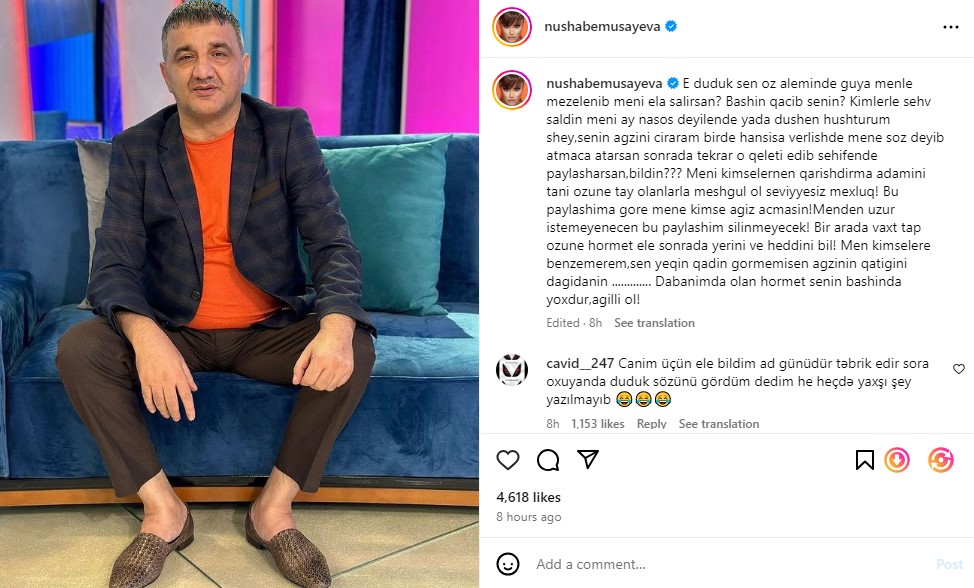Image resolution: width=974 pixels, height=588 pixels.
Task: Click the orange download extension icon
Action: tap(897, 460)
